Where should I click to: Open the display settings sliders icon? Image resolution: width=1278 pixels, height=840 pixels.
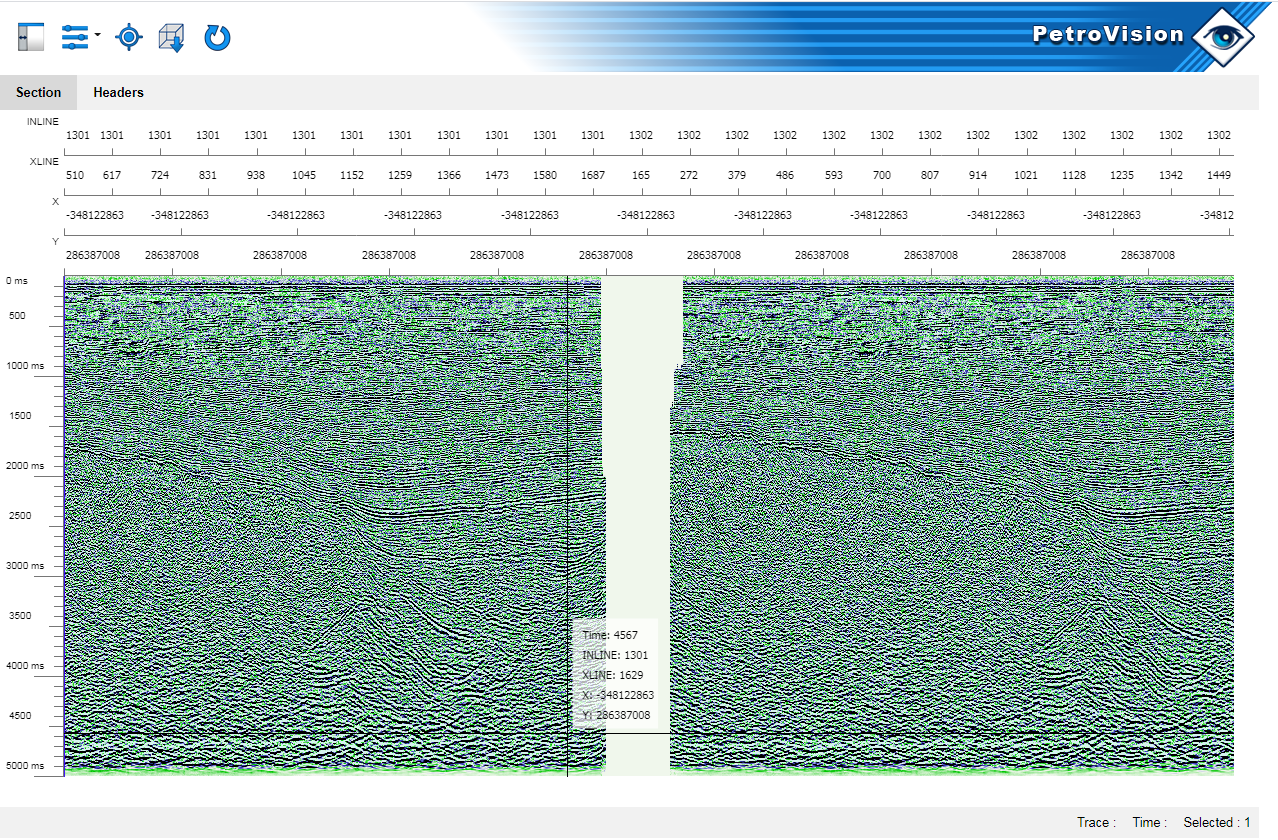pyautogui.click(x=75, y=38)
